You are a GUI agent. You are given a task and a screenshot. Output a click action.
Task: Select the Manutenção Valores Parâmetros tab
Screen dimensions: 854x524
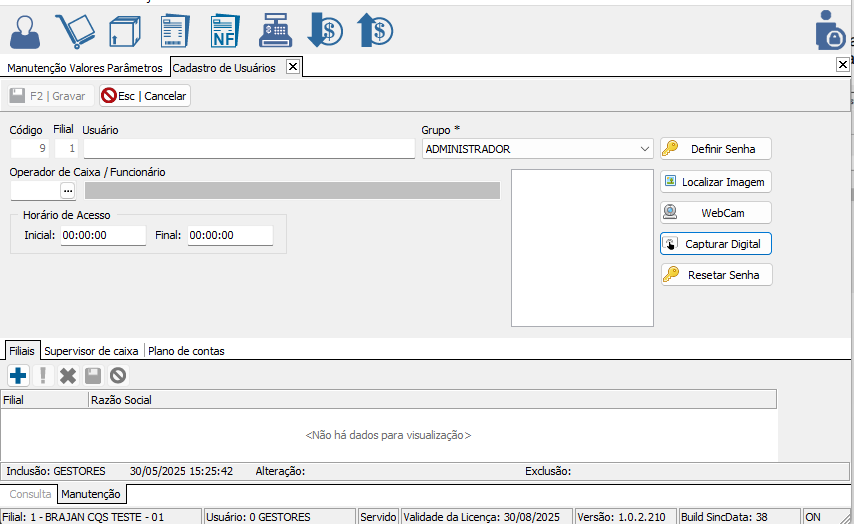pos(84,68)
